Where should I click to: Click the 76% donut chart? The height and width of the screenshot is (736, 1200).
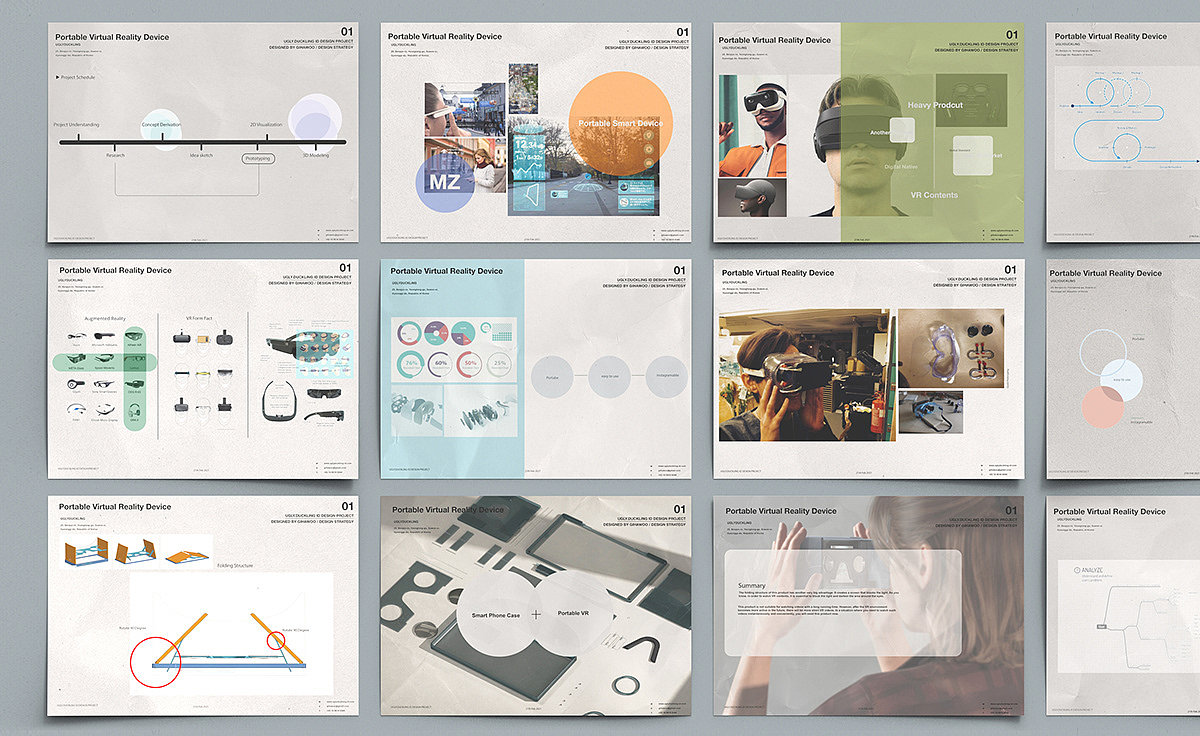click(410, 363)
